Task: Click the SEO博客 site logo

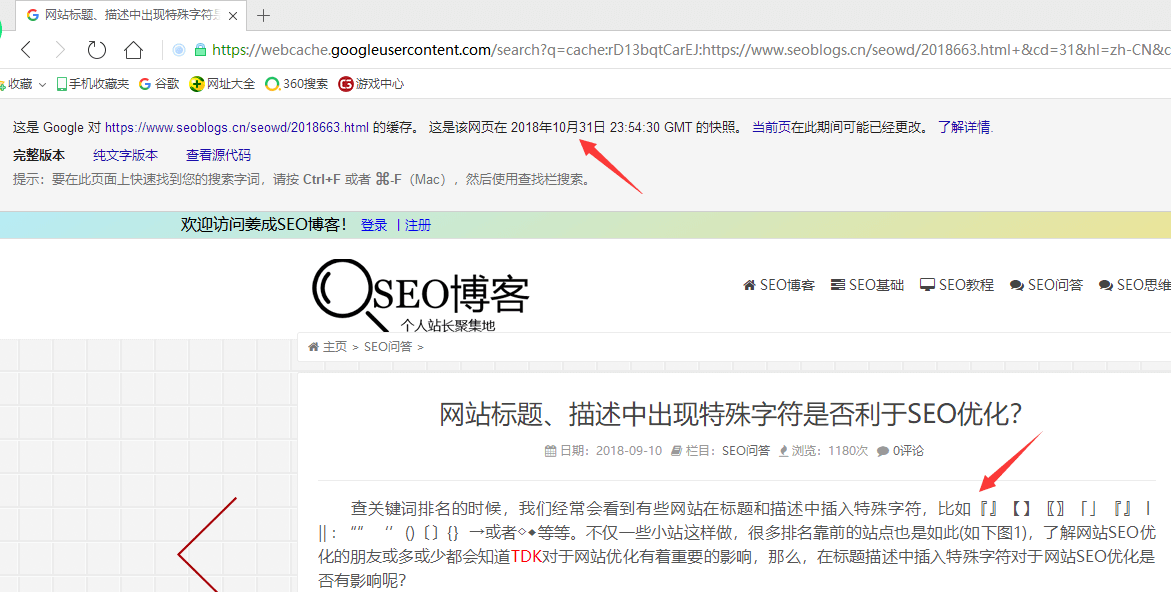Action: click(420, 294)
